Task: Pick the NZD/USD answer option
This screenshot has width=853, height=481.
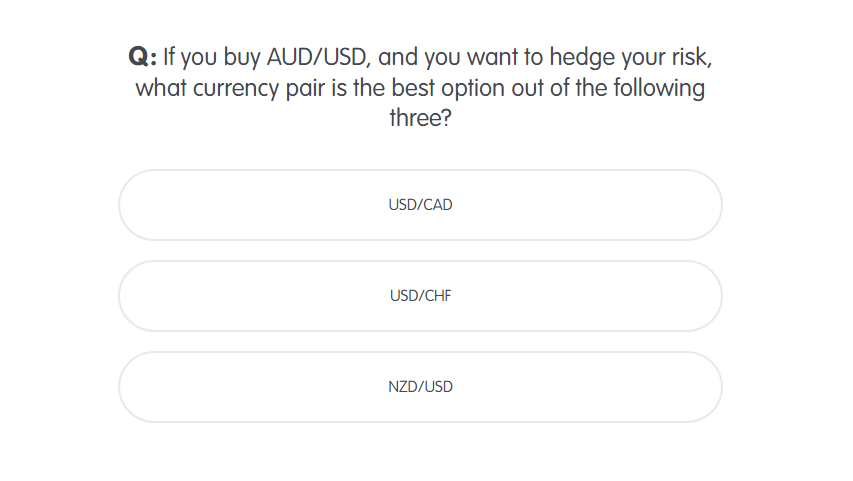Action: [420, 387]
